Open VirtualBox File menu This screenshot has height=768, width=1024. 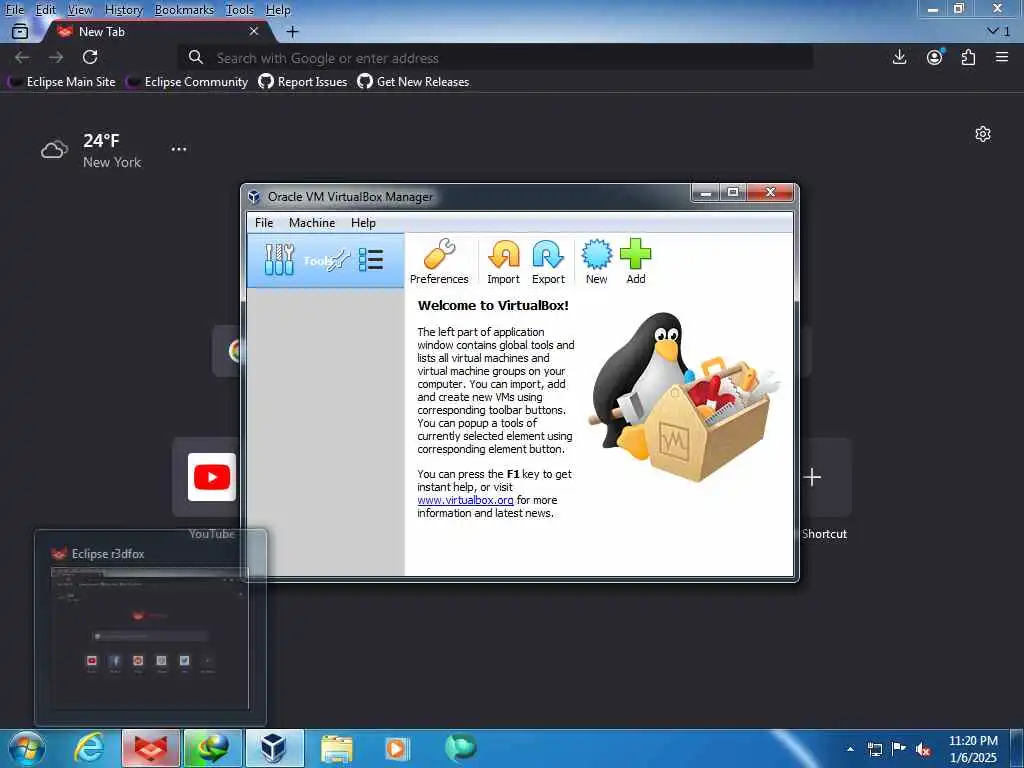[264, 223]
